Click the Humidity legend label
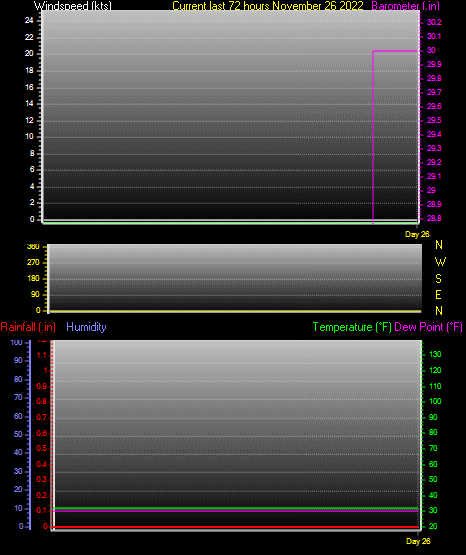466x555 pixels. [x=86, y=327]
